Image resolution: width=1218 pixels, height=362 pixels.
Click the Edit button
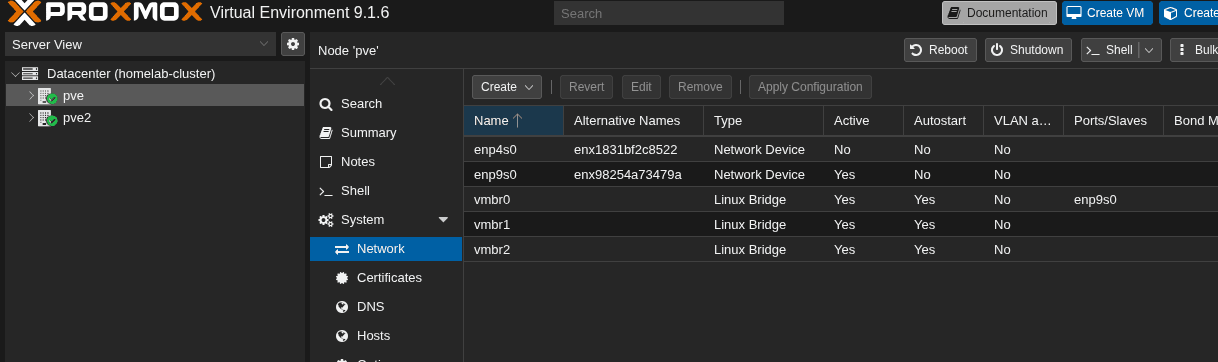pos(641,87)
